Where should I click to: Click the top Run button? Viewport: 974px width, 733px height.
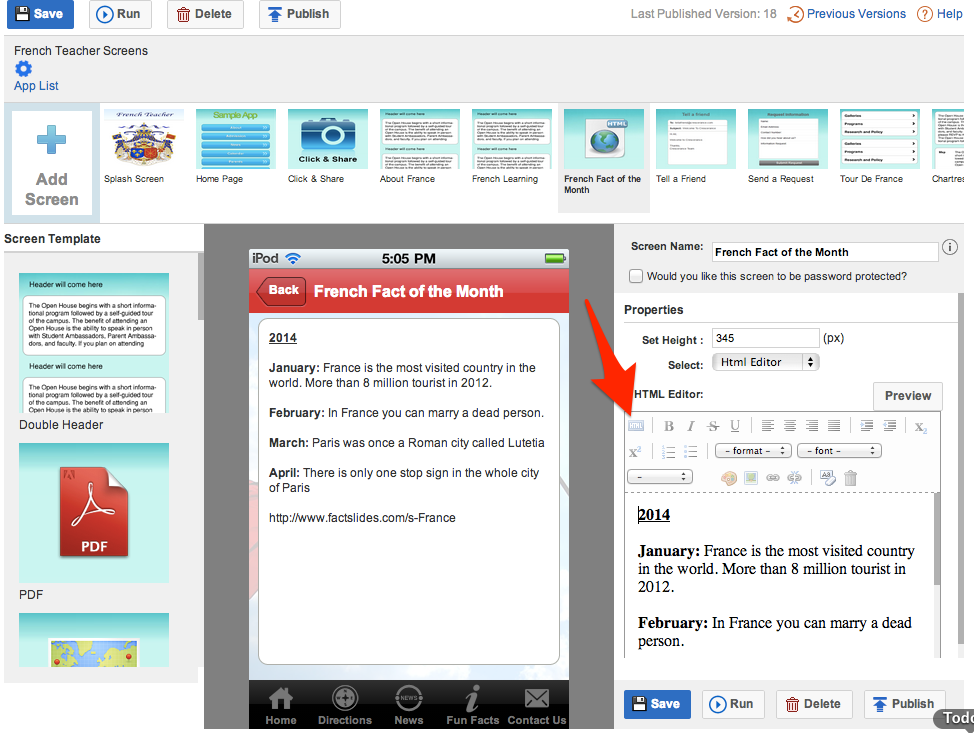coord(121,14)
